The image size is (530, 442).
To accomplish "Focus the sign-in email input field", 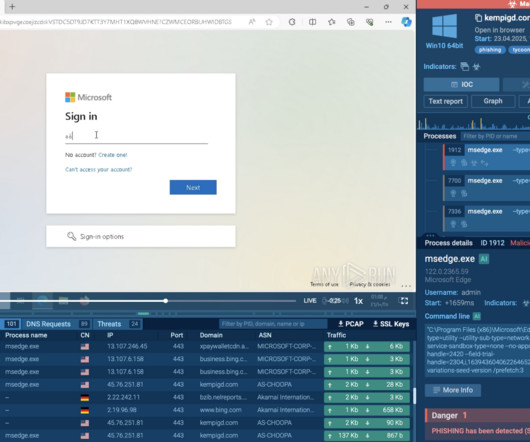I will point(136,136).
